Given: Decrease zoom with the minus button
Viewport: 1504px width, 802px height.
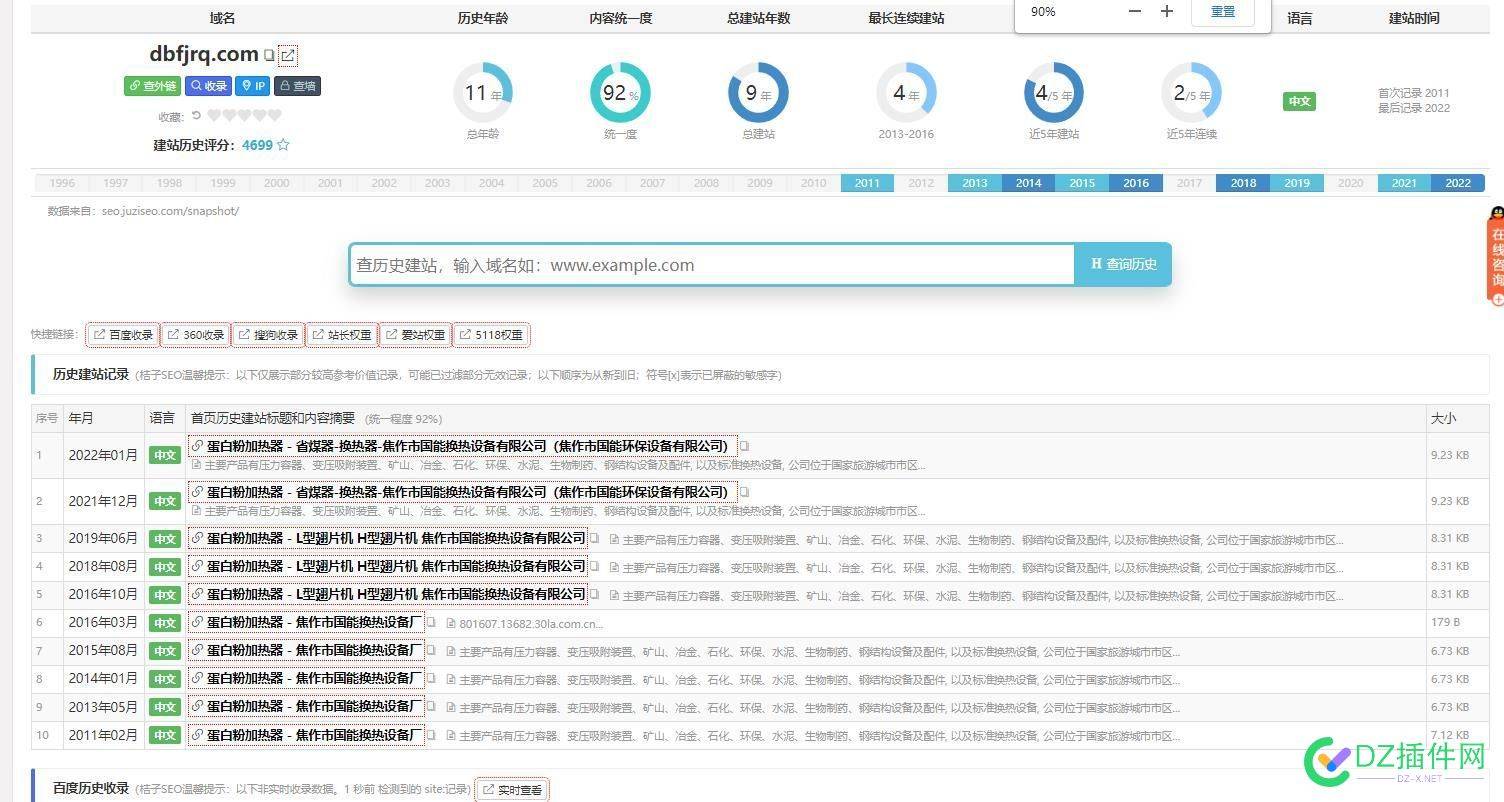Looking at the screenshot, I should [1134, 11].
